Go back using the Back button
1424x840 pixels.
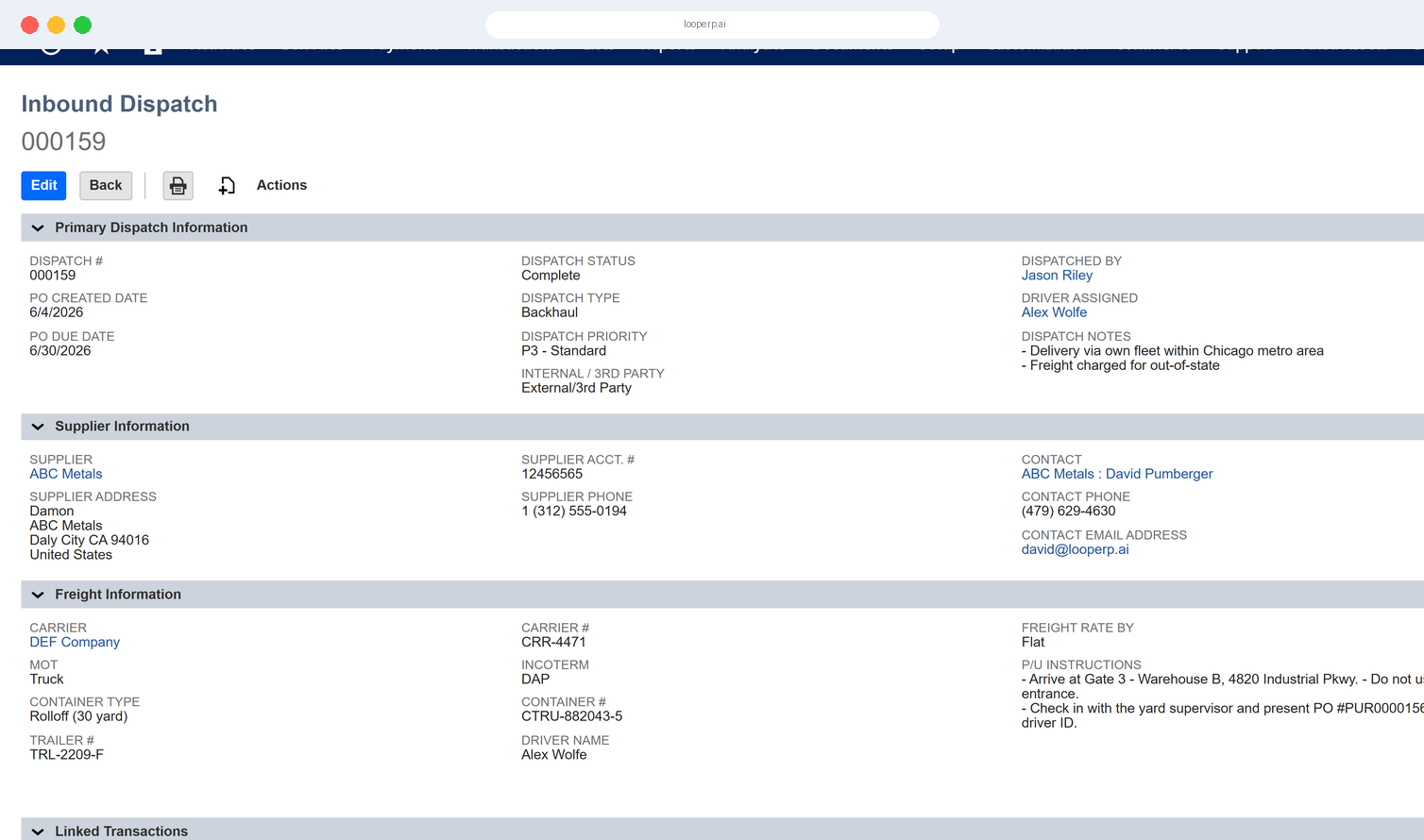click(106, 186)
